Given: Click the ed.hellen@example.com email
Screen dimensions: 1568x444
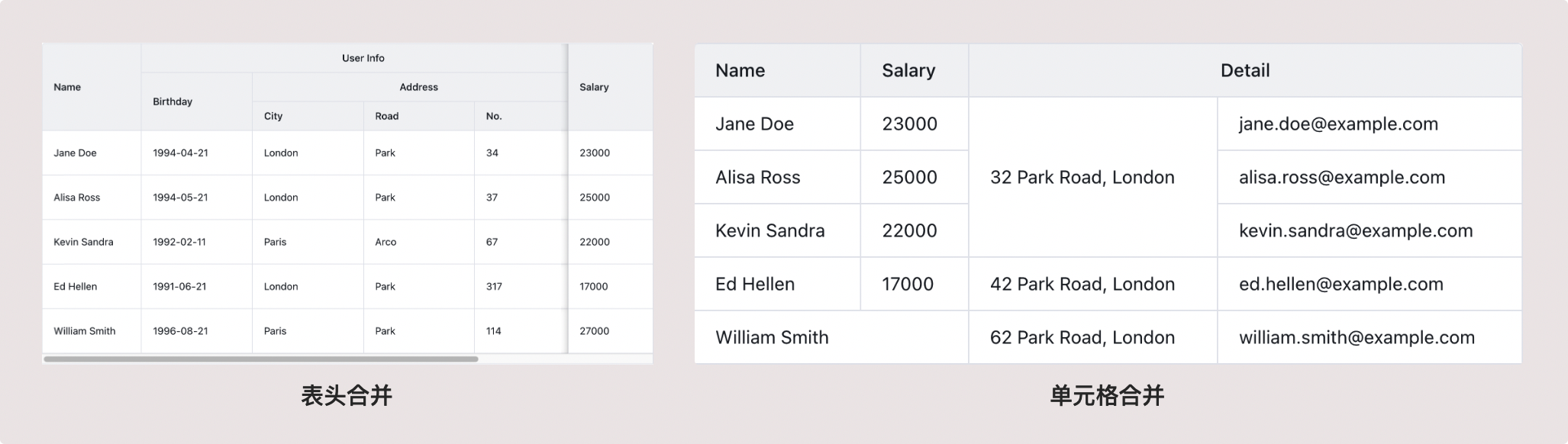Looking at the screenshot, I should pyautogui.click(x=1341, y=284).
